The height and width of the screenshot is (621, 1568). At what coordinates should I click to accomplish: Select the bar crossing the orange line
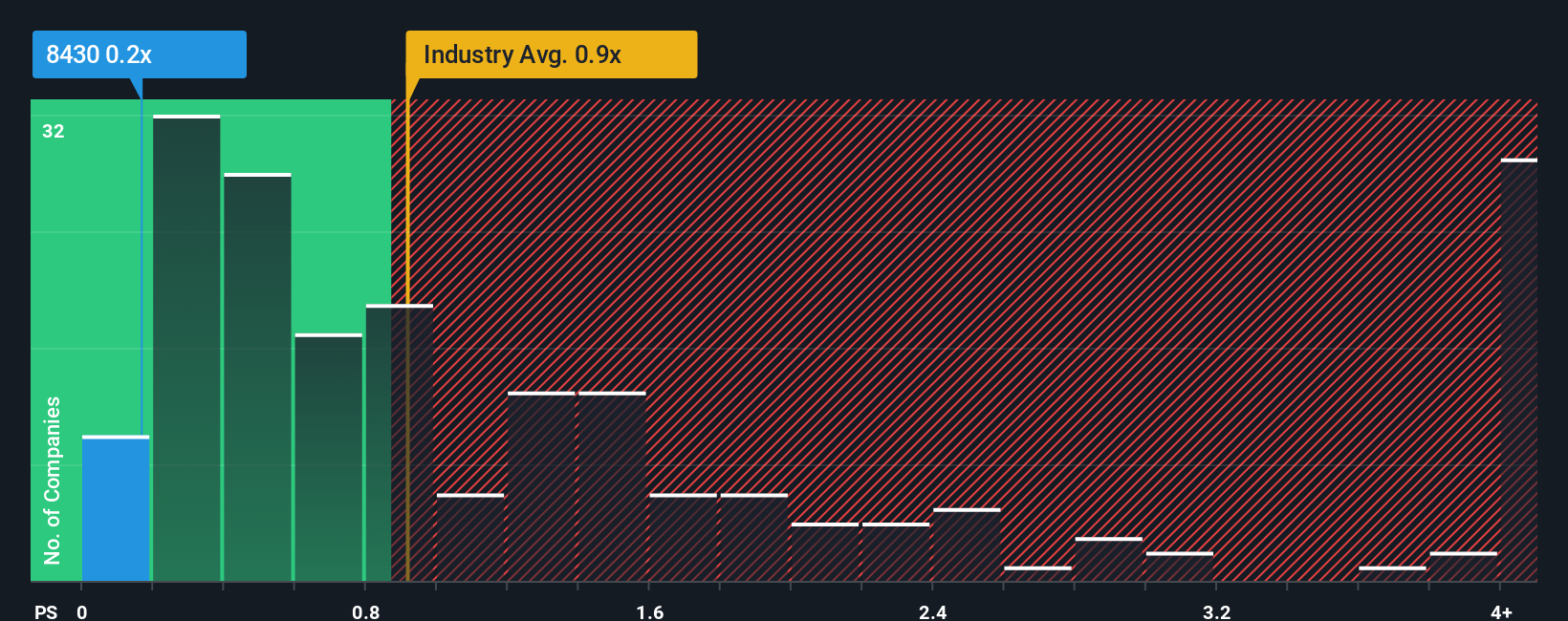point(400,442)
